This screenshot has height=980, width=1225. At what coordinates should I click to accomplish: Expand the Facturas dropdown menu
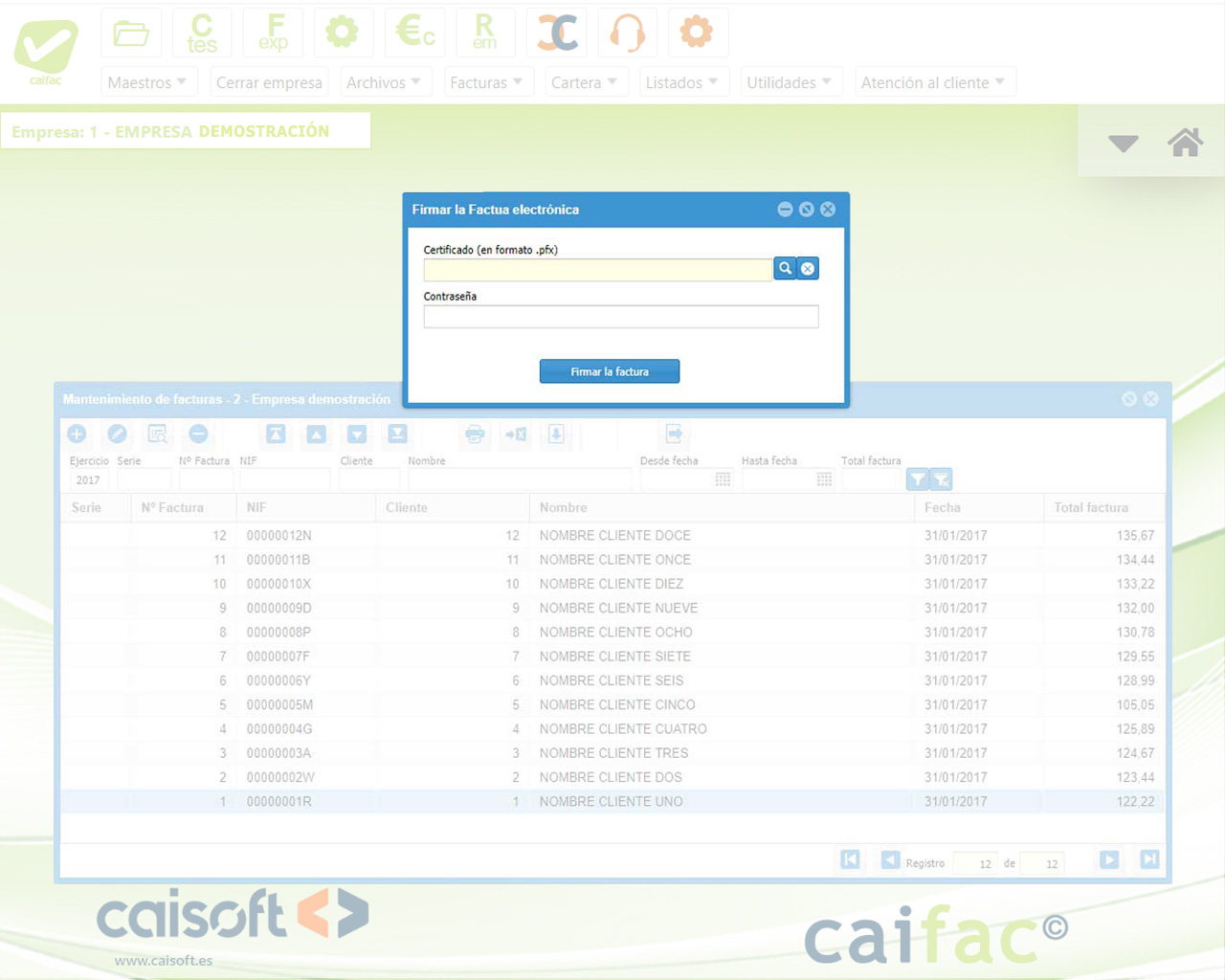(486, 82)
